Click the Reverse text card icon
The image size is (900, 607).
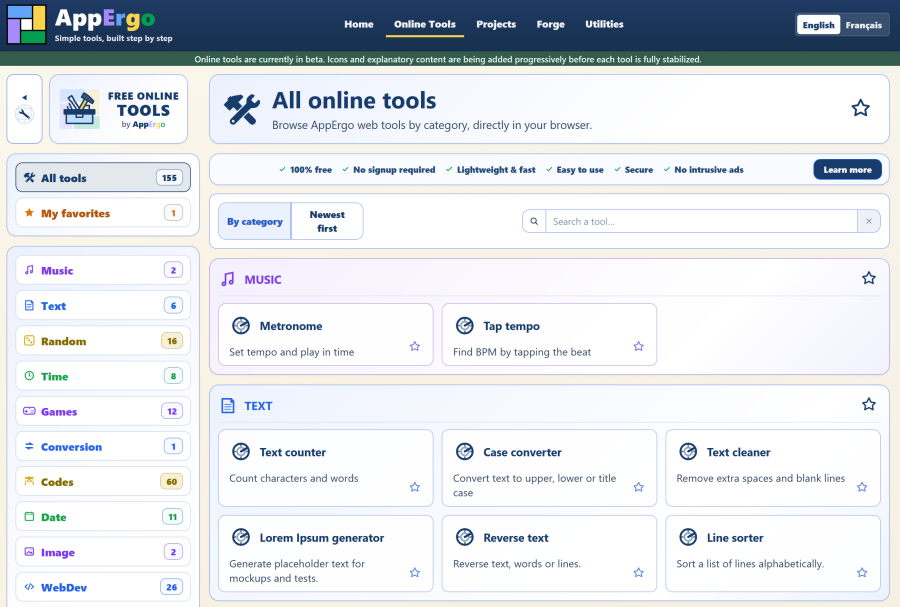(464, 537)
